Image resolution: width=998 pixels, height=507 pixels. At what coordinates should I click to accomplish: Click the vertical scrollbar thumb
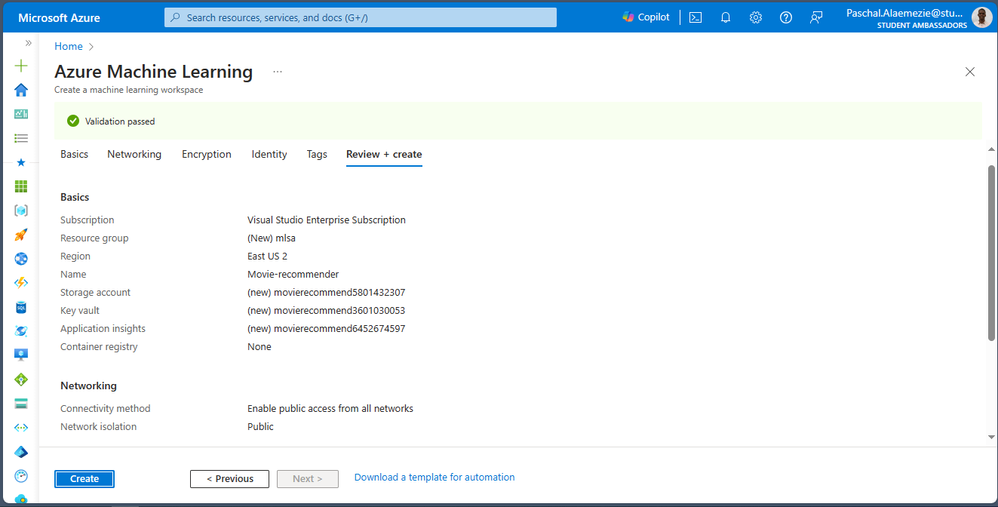(x=992, y=253)
